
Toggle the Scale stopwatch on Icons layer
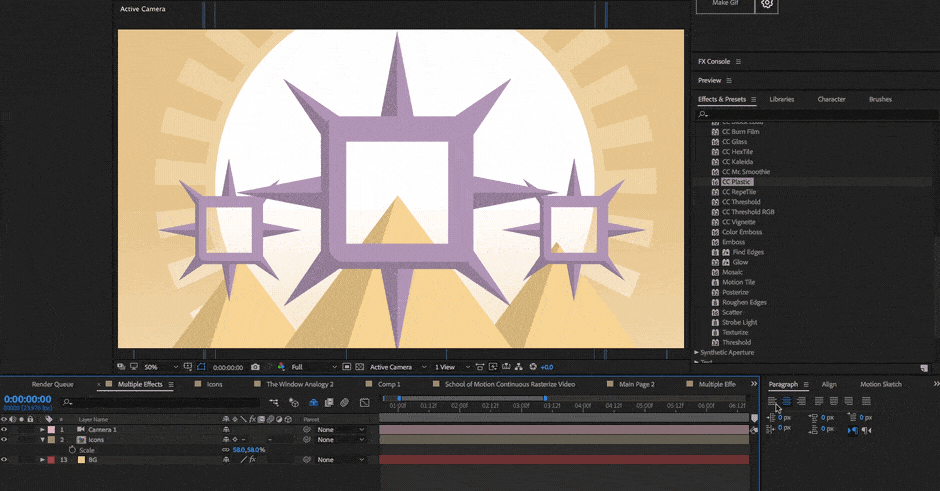point(73,450)
